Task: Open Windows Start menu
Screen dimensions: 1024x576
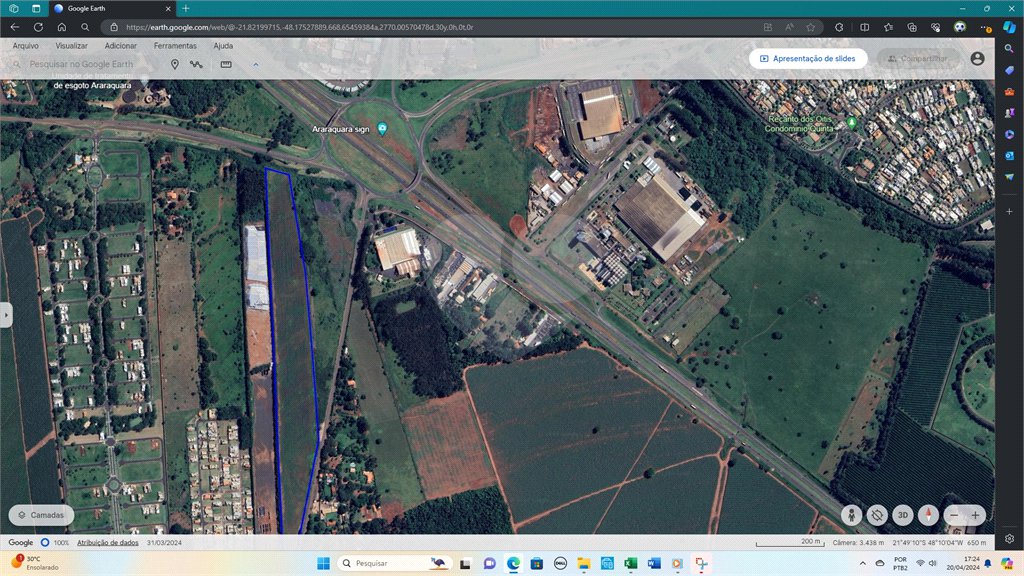Action: (x=323, y=563)
